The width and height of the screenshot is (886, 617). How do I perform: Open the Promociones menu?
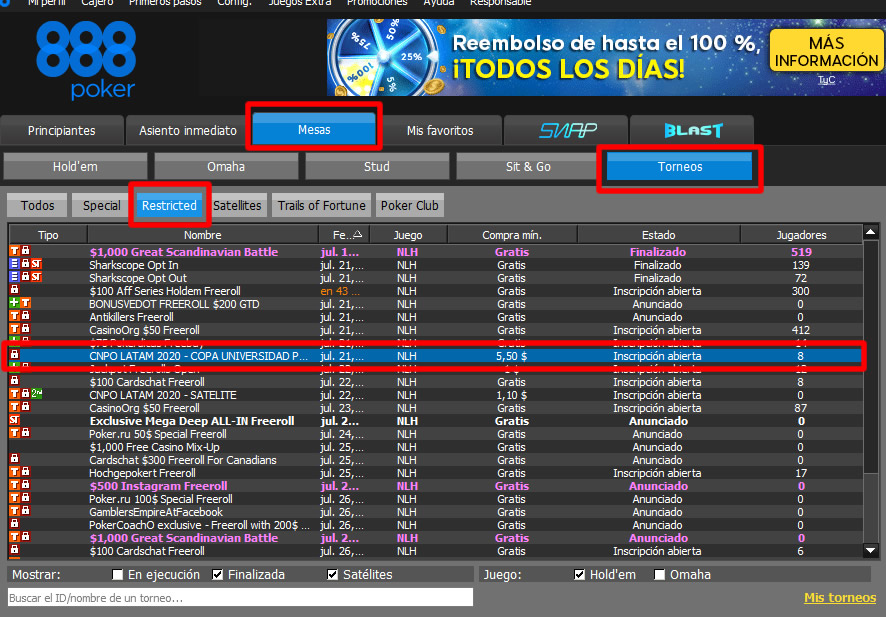pos(377,3)
